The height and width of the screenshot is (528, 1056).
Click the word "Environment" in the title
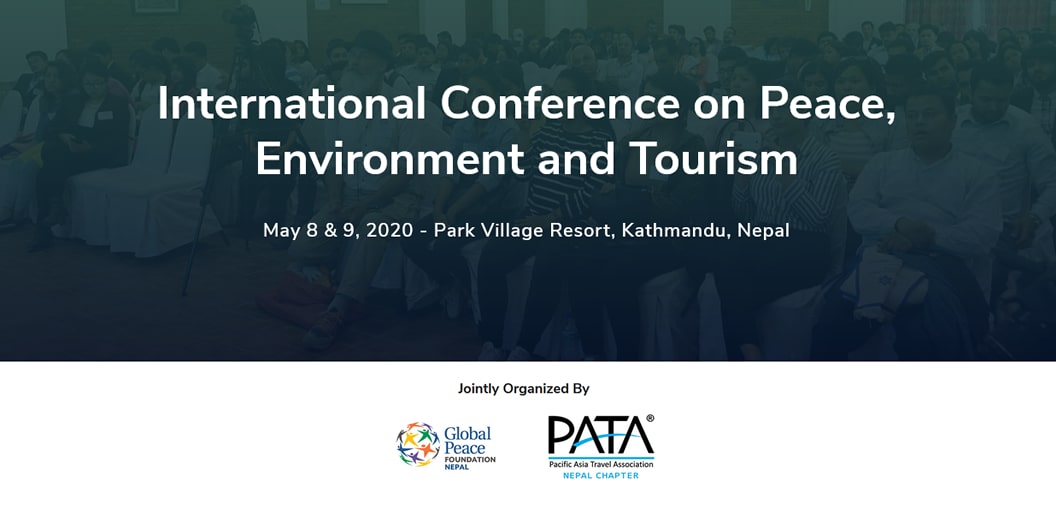(391, 160)
